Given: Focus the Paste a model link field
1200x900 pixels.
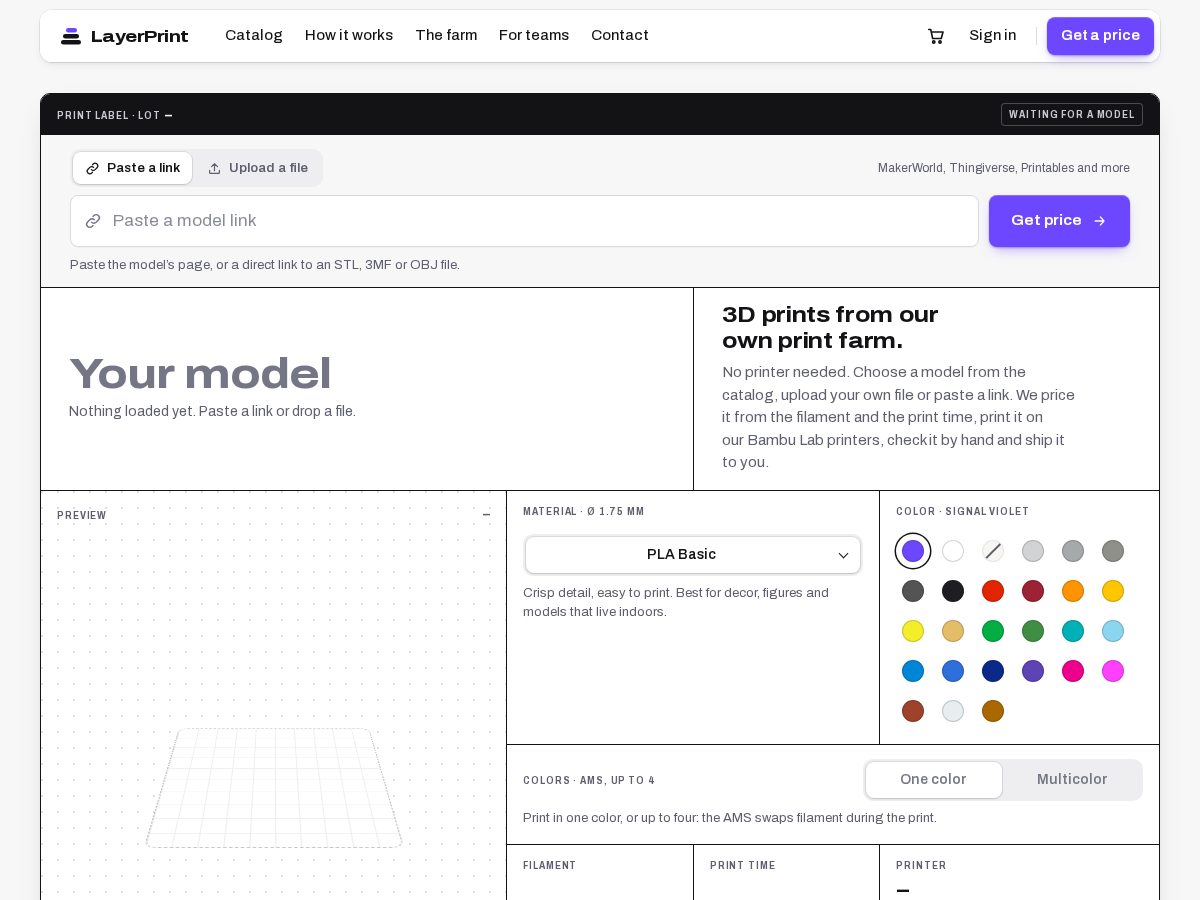Looking at the screenshot, I should point(524,221).
